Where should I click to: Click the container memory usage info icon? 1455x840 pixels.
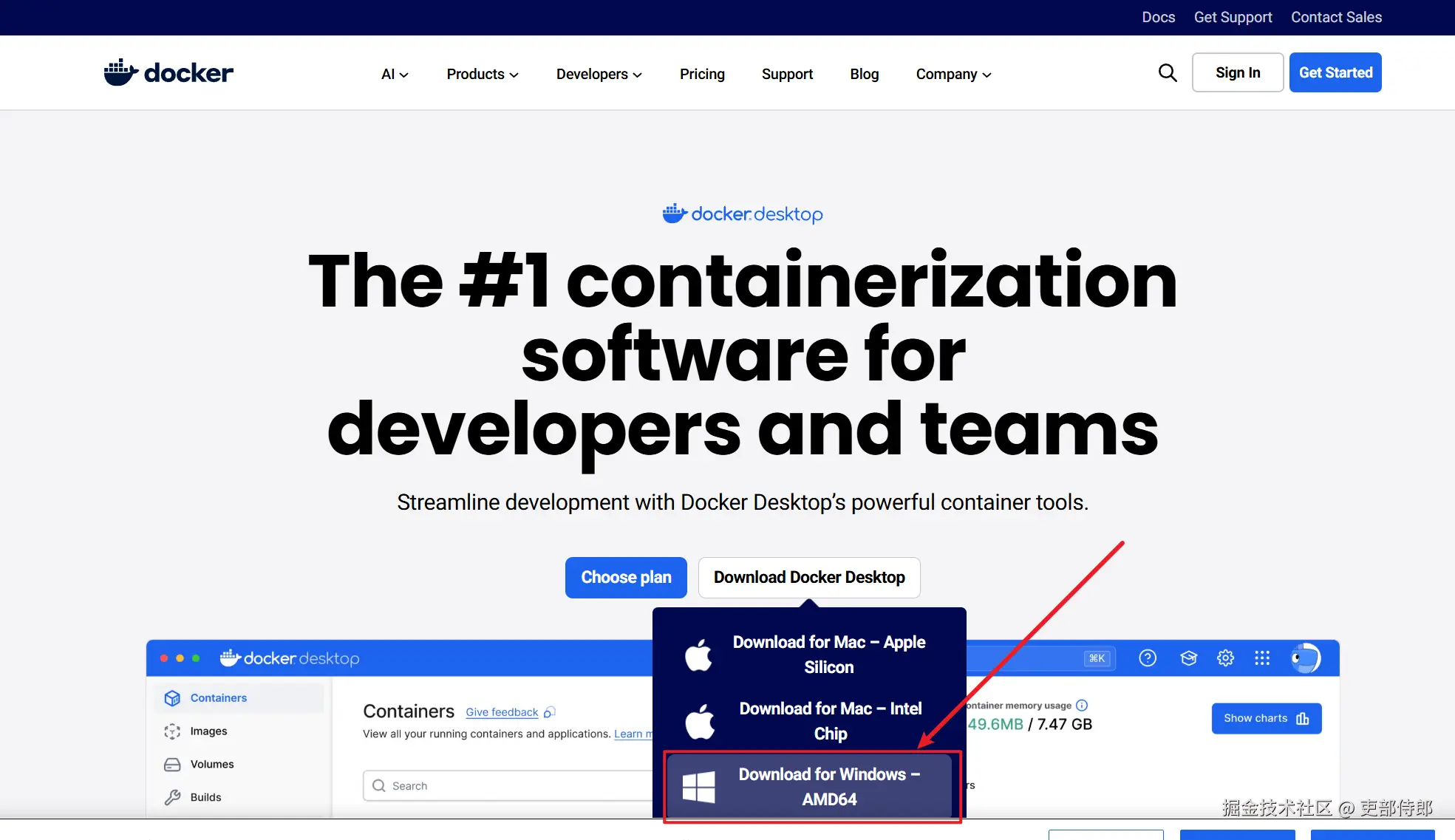pyautogui.click(x=1081, y=706)
